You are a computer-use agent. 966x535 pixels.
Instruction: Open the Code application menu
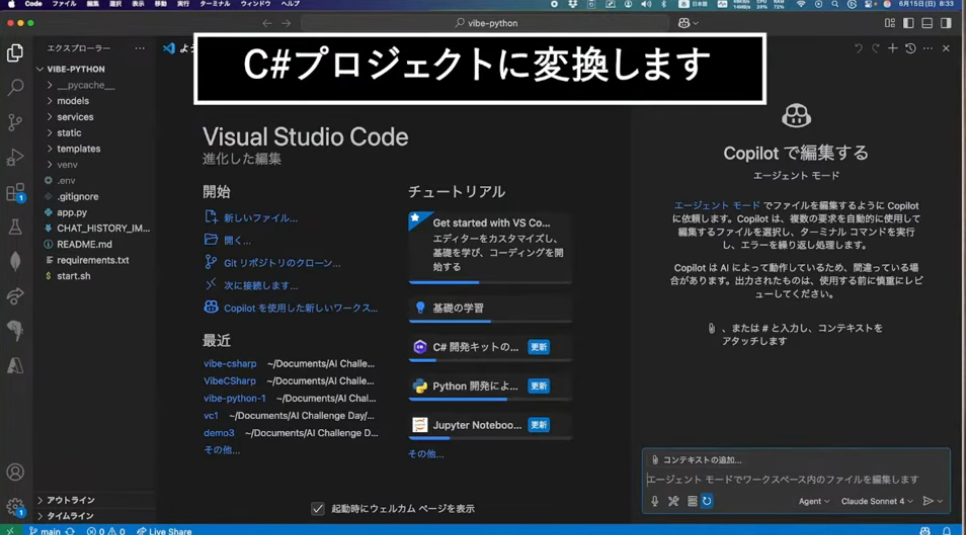tap(33, 4)
